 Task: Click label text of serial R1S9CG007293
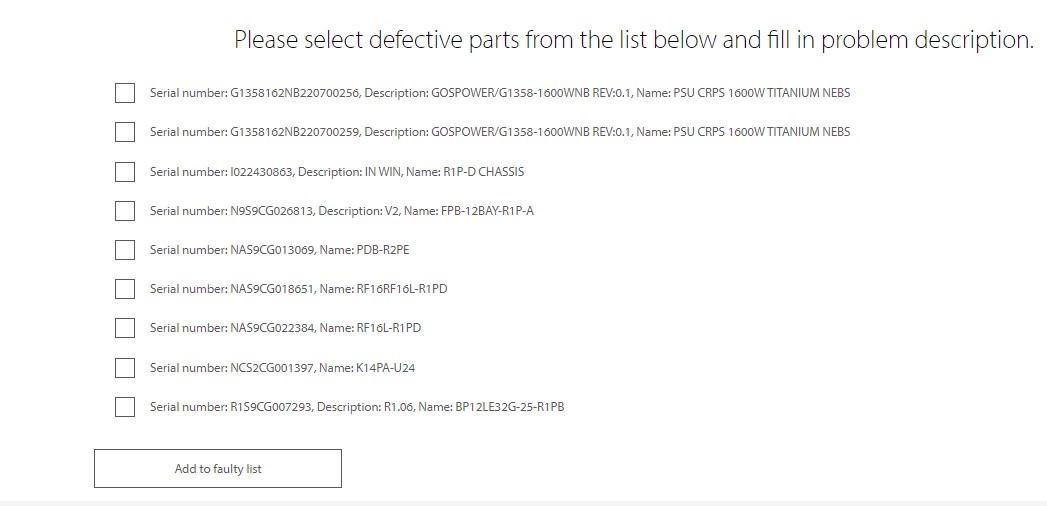[357, 407]
